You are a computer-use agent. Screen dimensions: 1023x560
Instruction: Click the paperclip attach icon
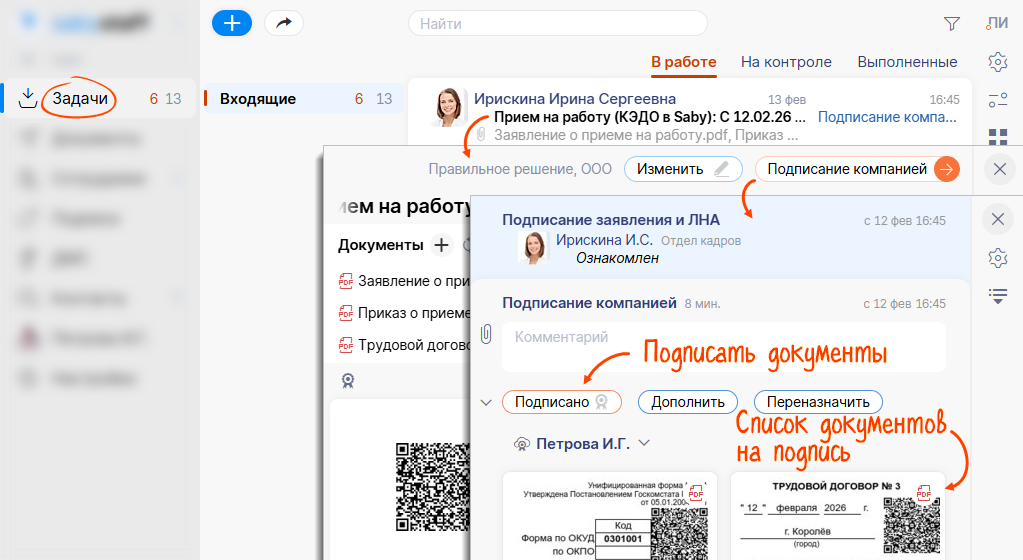[x=486, y=334]
